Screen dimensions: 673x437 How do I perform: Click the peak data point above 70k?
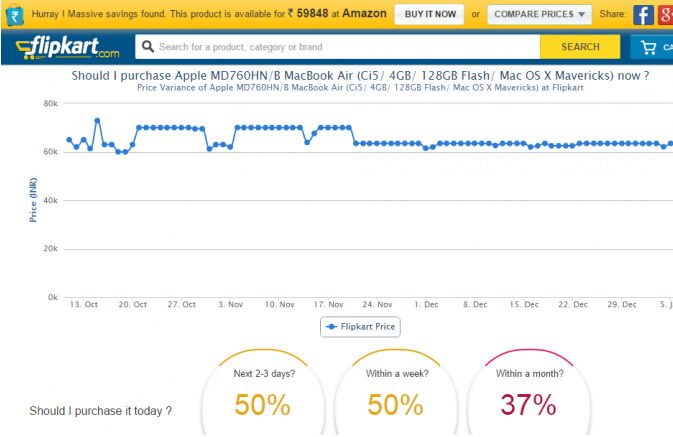[97, 121]
